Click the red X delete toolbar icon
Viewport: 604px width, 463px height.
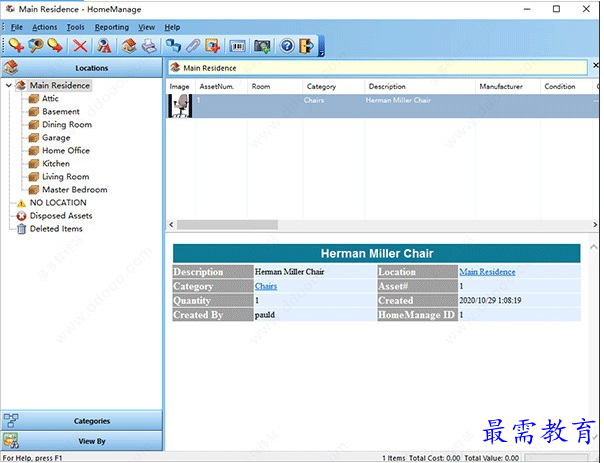click(81, 46)
